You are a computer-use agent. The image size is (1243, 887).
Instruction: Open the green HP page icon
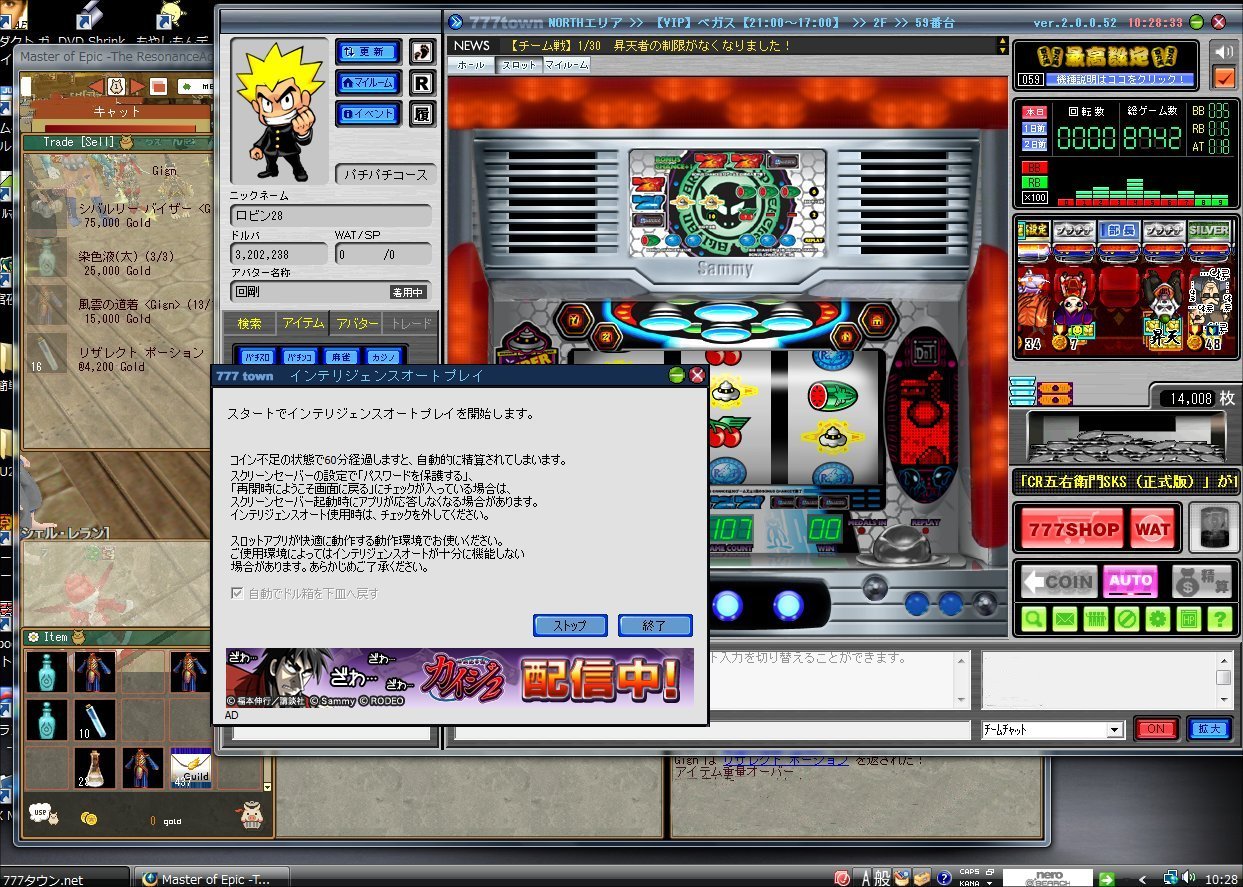coord(1188,619)
